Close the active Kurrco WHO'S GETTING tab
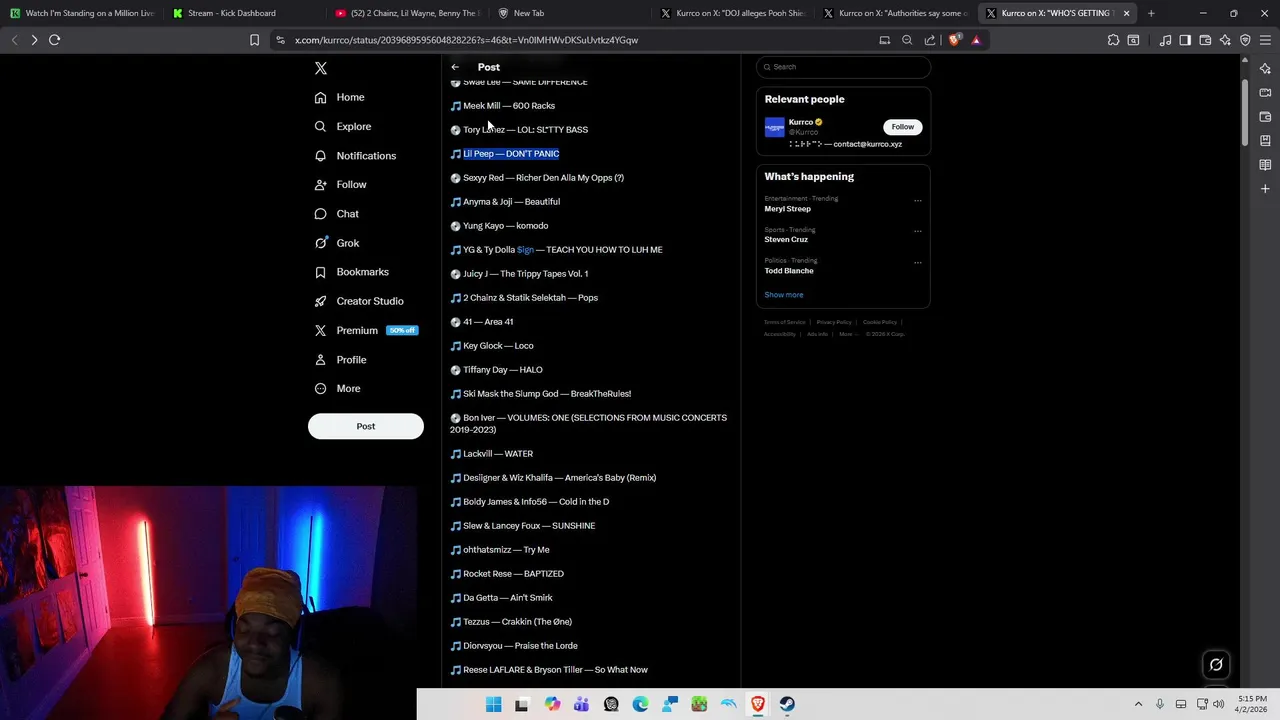The image size is (1280, 720). point(1126,13)
